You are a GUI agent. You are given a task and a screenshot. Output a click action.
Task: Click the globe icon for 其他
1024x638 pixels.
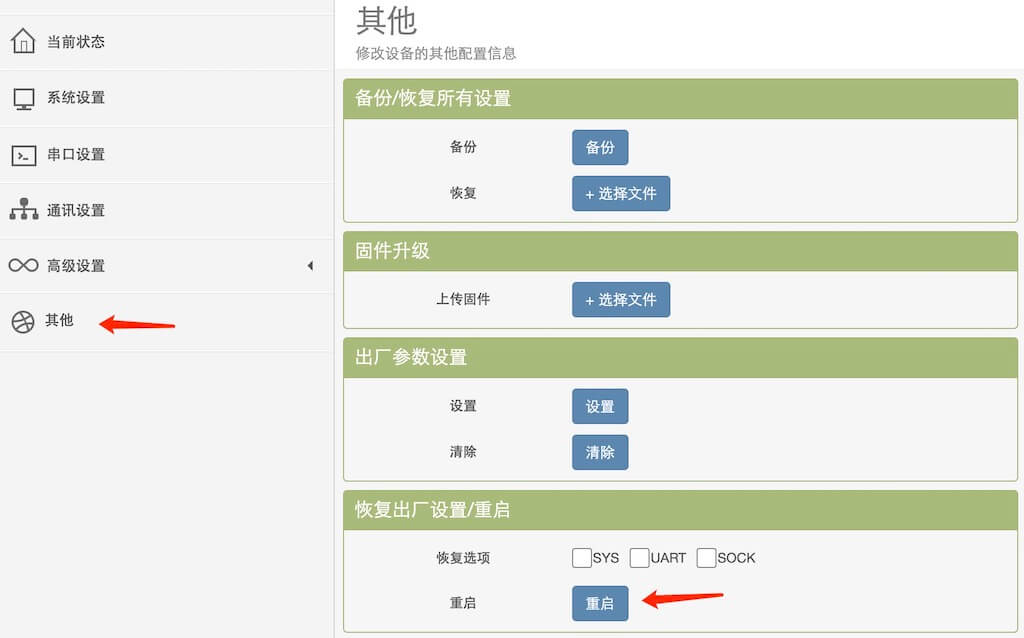(x=23, y=321)
